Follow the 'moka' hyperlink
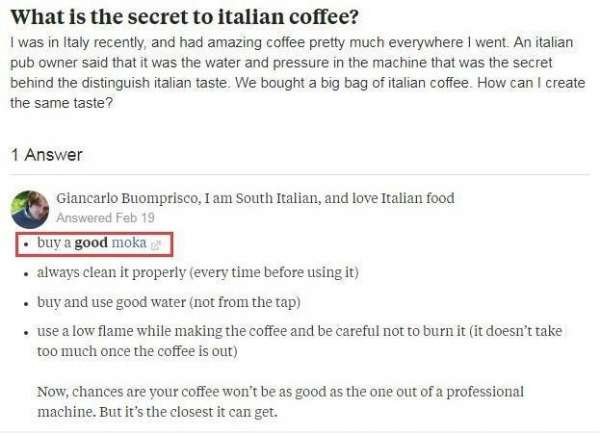The height and width of the screenshot is (433, 600). [129, 243]
